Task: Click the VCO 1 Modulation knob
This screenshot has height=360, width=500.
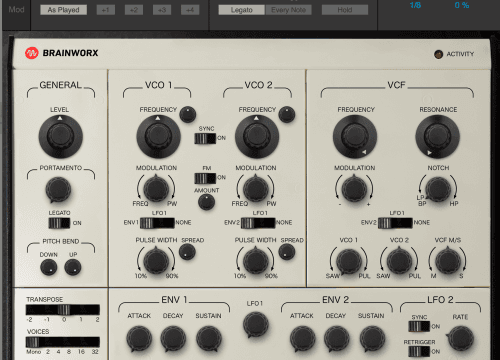Action: 156,189
